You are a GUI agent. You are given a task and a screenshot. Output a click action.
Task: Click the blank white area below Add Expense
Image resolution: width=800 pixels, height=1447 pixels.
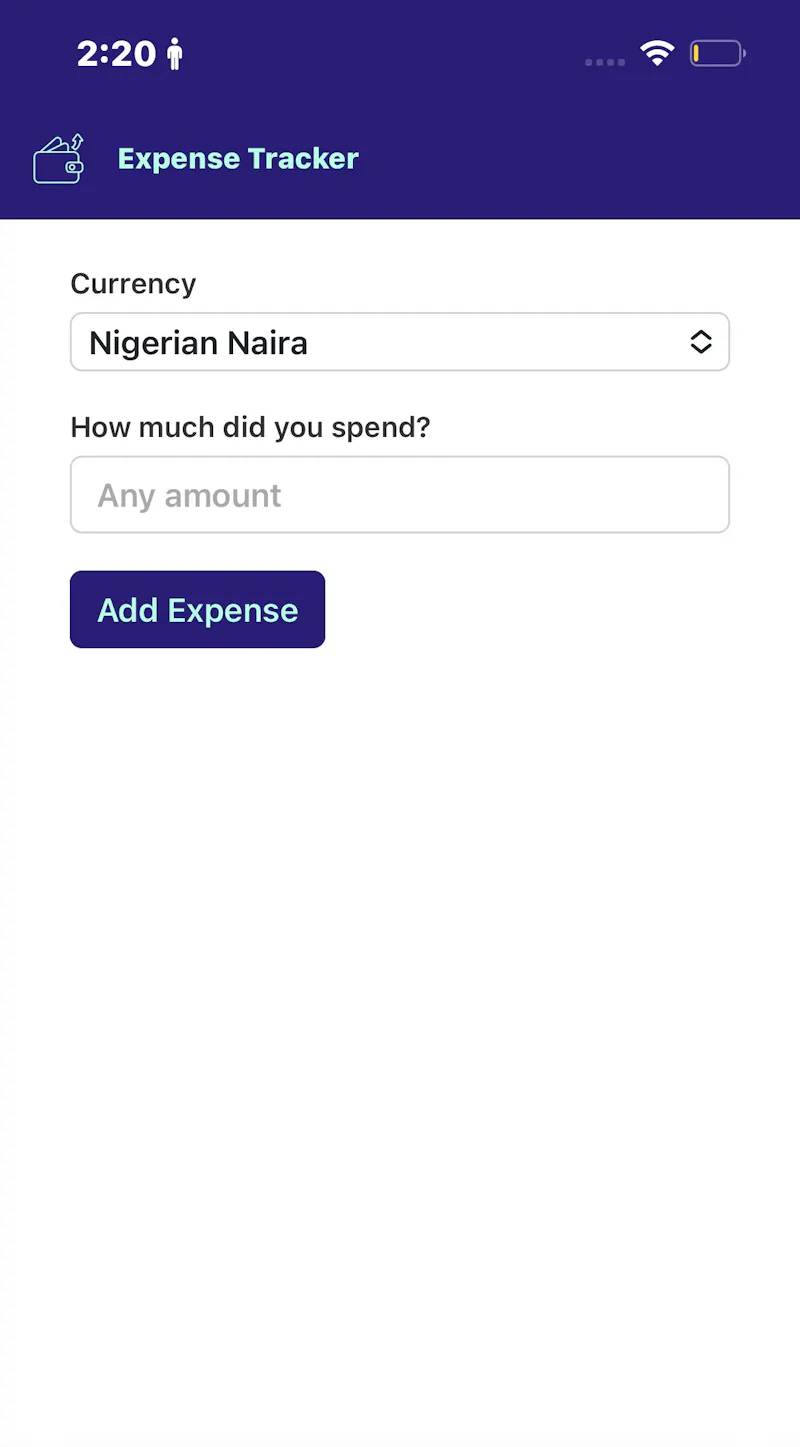pos(400,1000)
